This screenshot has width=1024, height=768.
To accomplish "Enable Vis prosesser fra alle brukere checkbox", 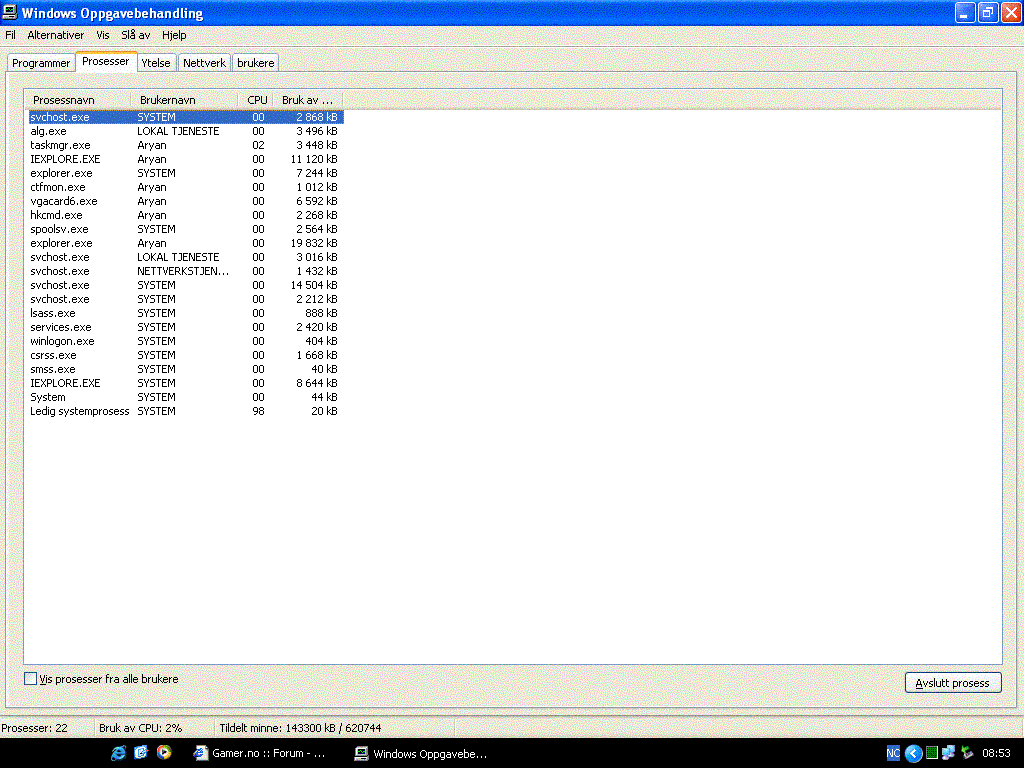I will click(x=31, y=679).
